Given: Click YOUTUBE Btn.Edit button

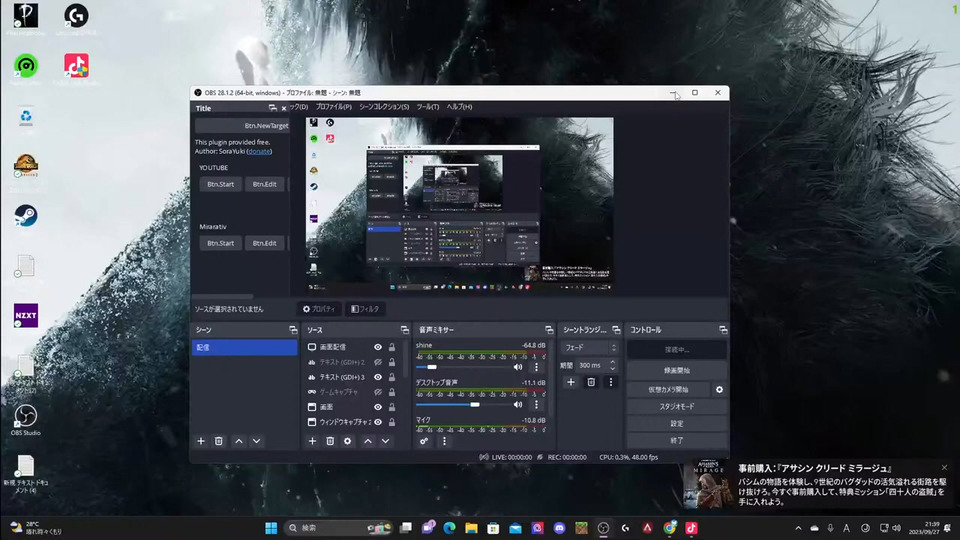Looking at the screenshot, I should [x=264, y=184].
